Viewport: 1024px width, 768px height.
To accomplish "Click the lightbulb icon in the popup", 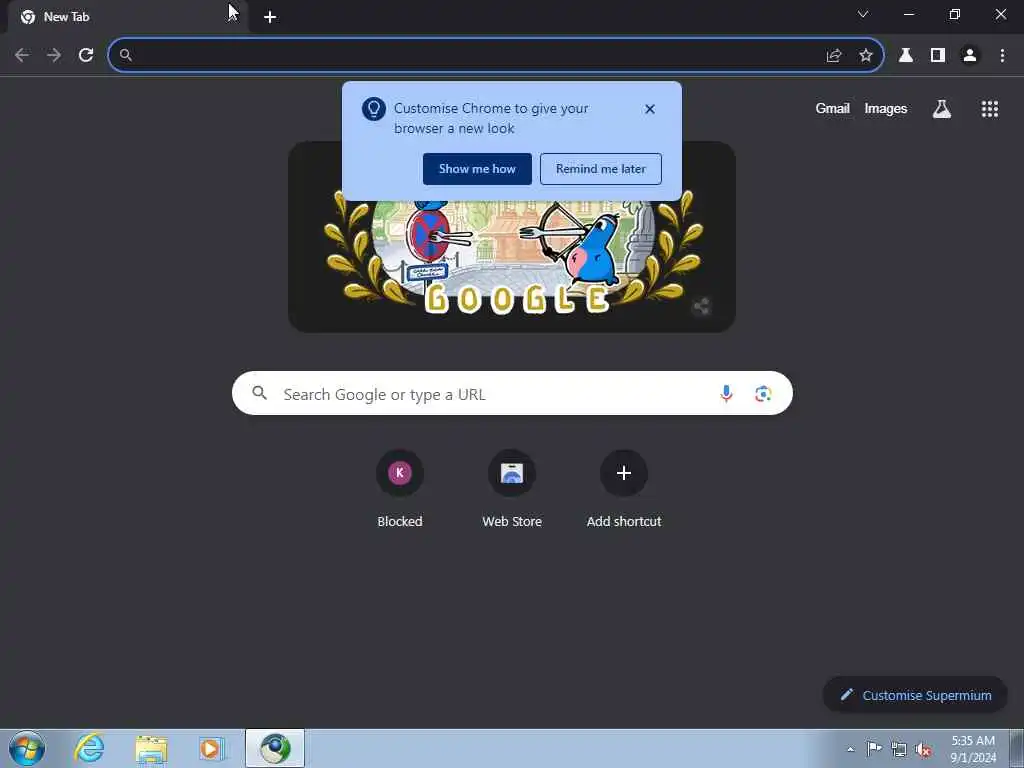I will click(374, 109).
